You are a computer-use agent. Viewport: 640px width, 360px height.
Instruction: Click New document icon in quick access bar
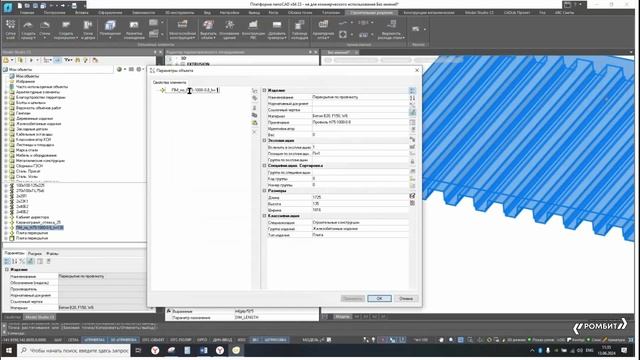[x=20, y=6]
